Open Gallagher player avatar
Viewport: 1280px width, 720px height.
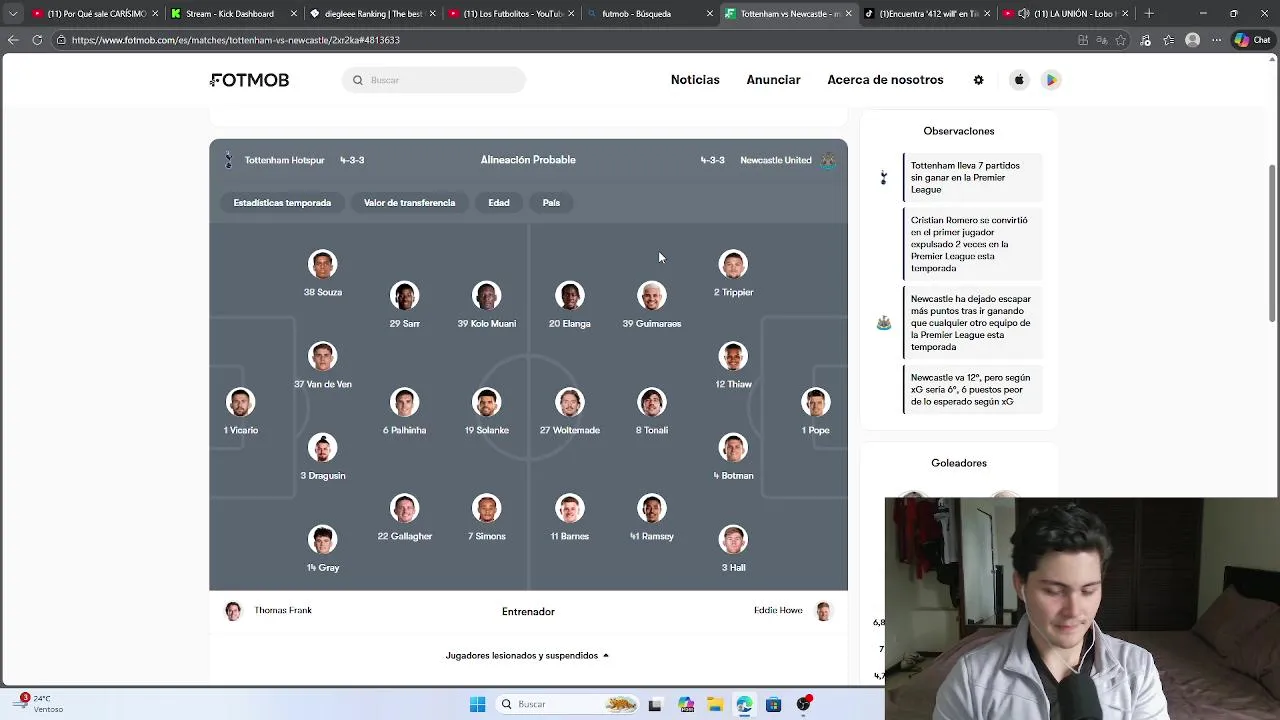(x=404, y=508)
